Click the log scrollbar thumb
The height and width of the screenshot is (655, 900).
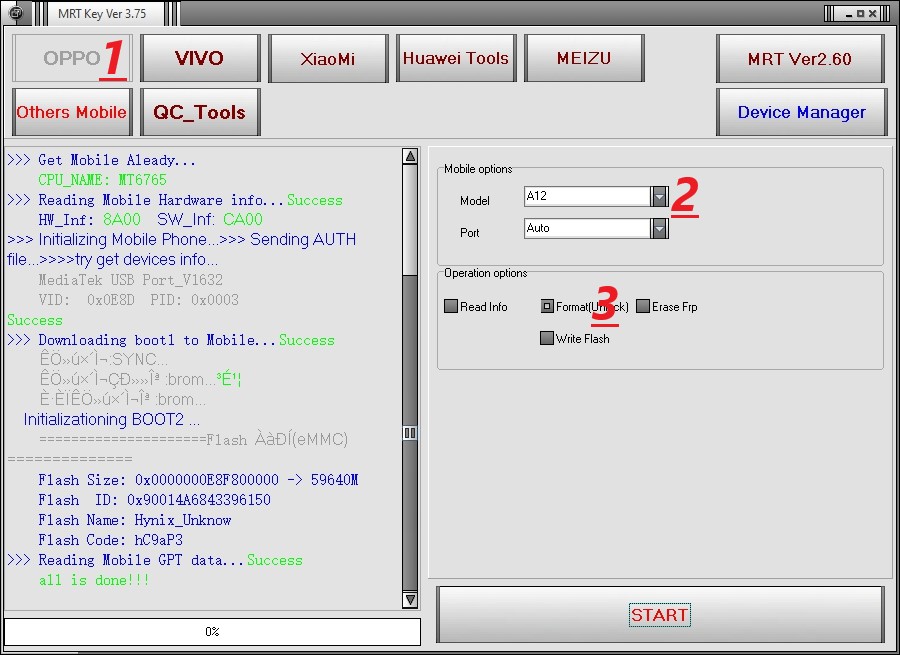point(410,433)
